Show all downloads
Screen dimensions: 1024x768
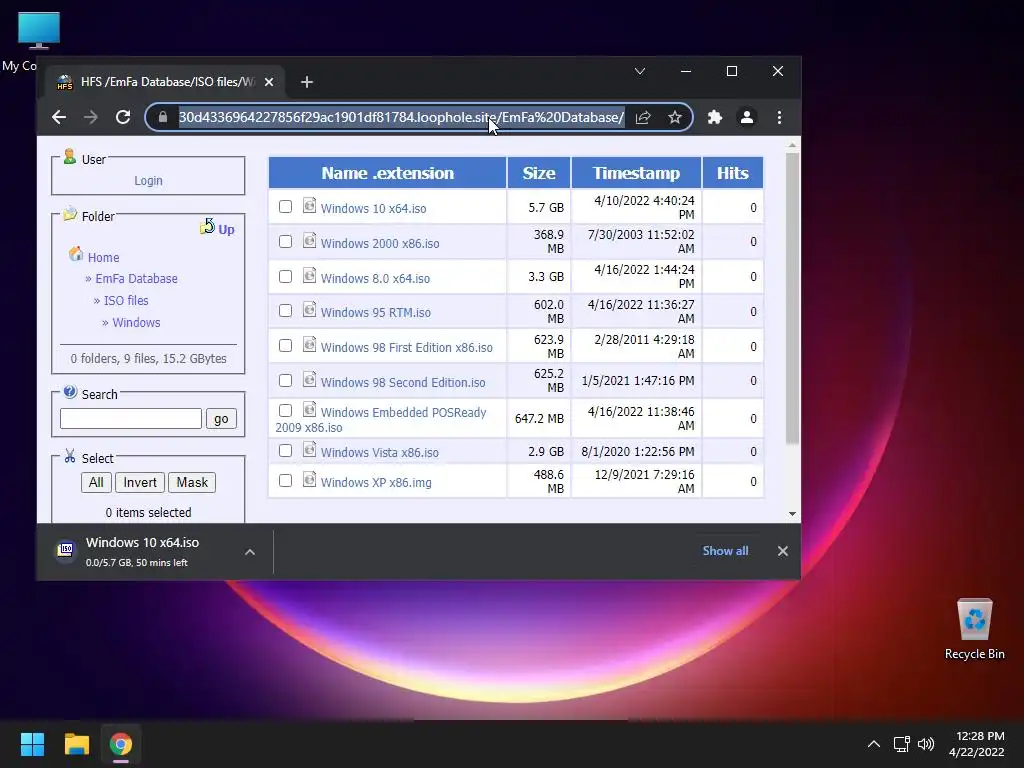point(725,551)
